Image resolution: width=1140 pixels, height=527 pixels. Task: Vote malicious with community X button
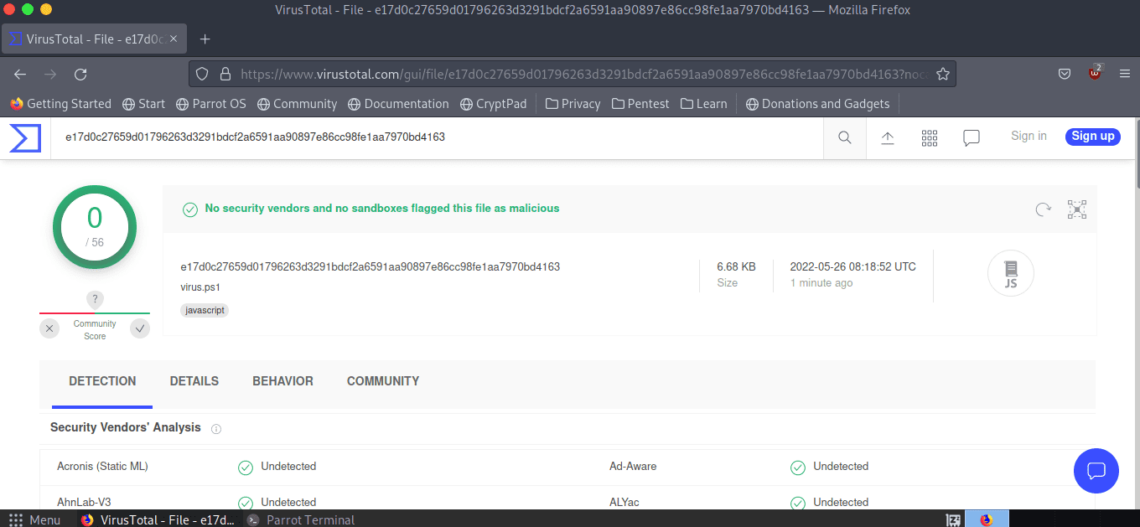tap(50, 328)
